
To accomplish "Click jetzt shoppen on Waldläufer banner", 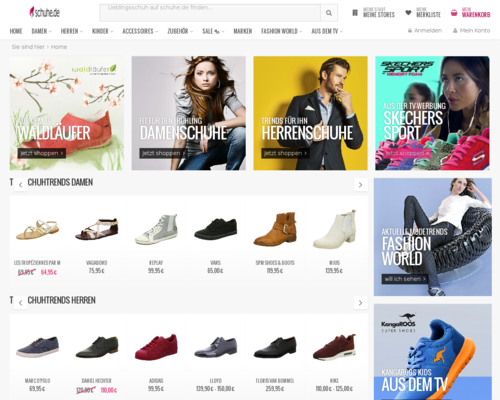I will coord(42,153).
